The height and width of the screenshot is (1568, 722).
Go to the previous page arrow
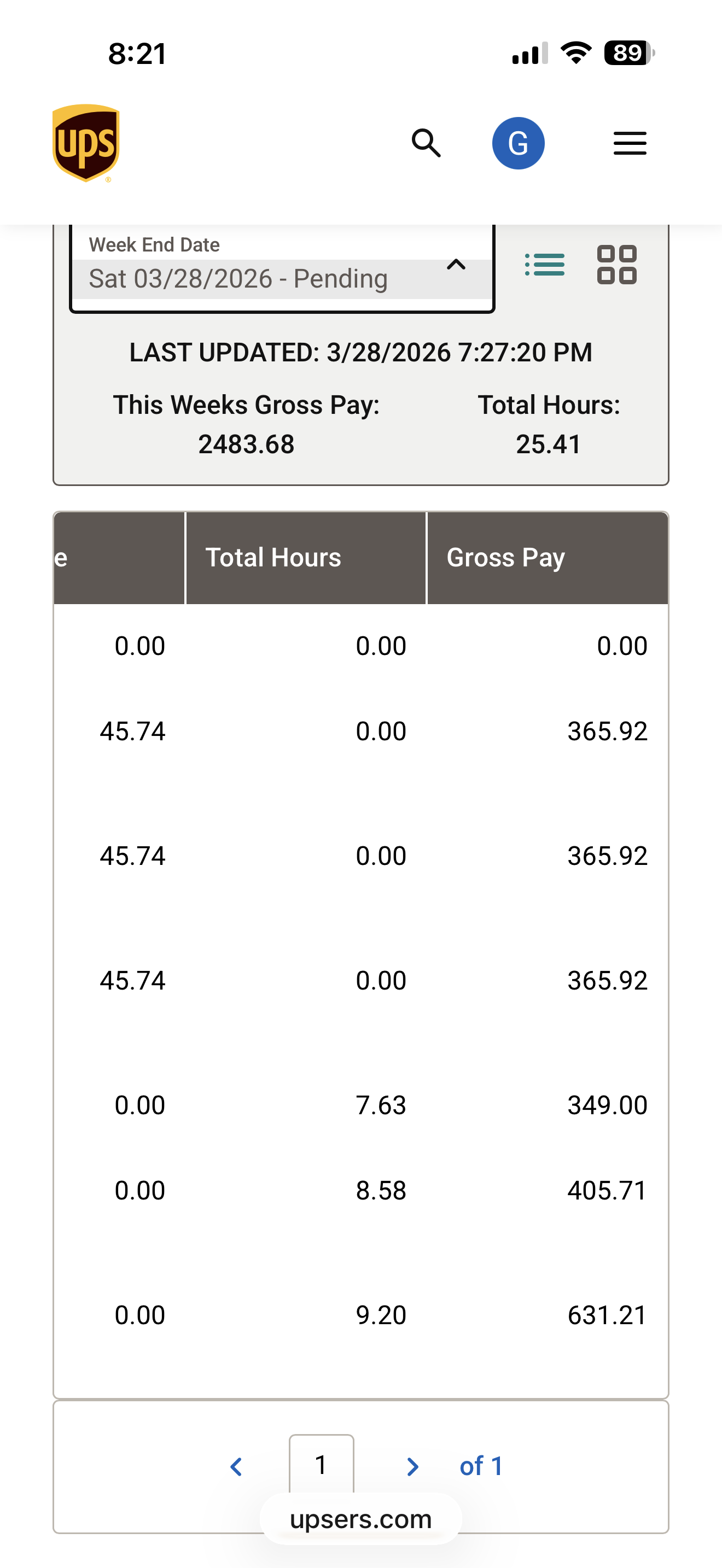[x=236, y=1467]
